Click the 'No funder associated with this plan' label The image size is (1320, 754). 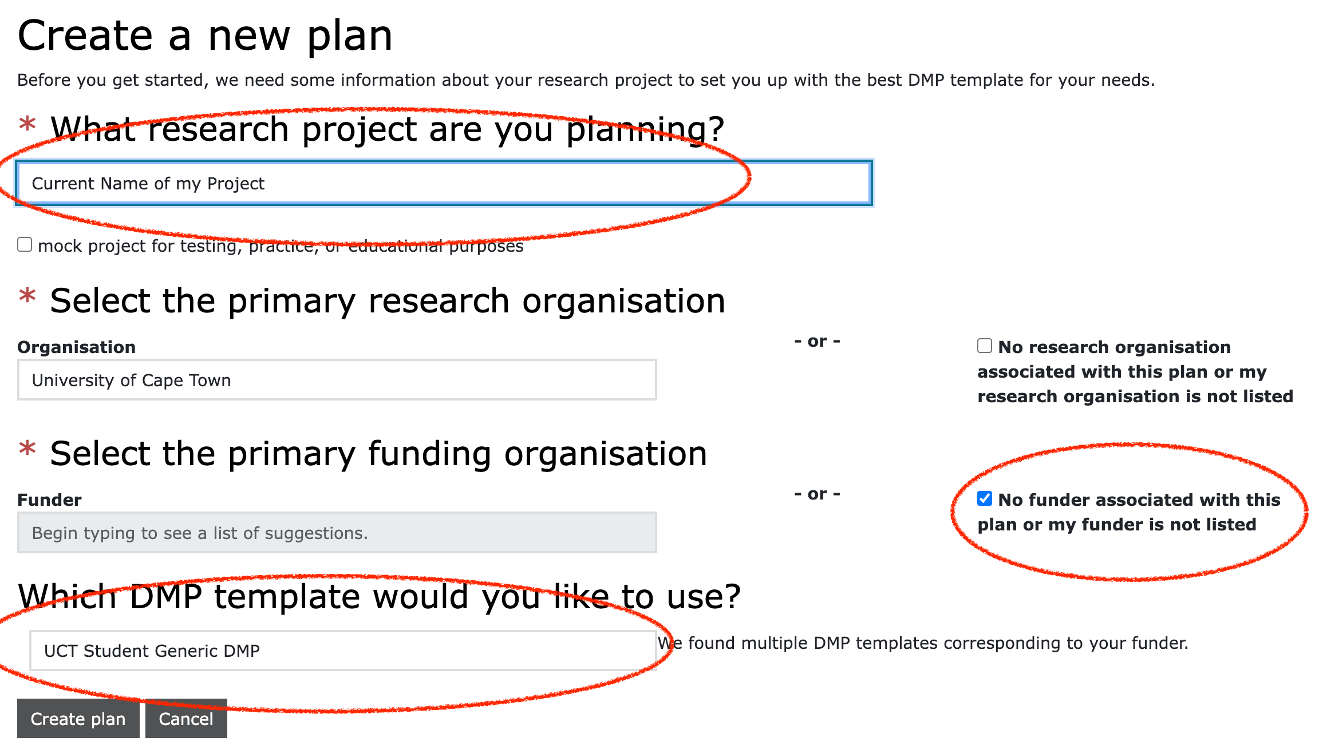pyautogui.click(x=1128, y=512)
